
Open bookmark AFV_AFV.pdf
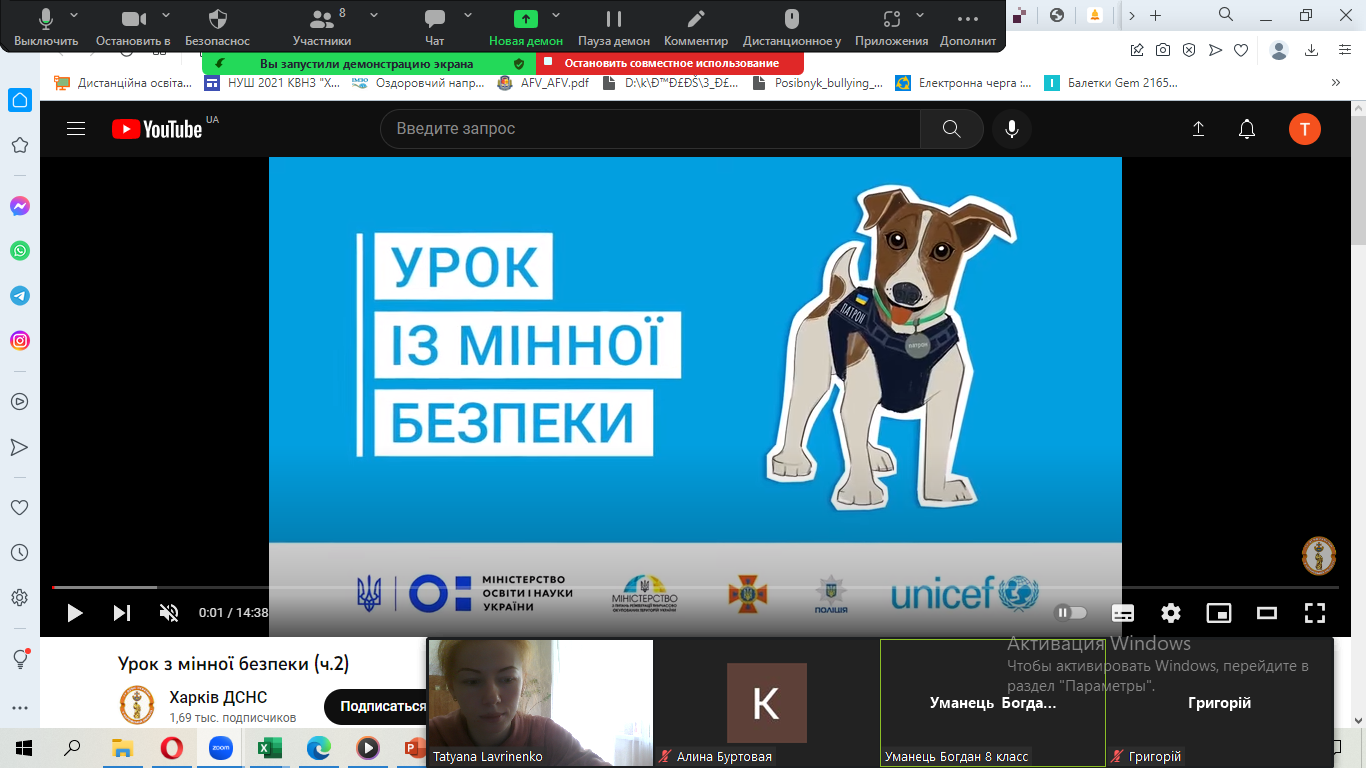[x=544, y=83]
